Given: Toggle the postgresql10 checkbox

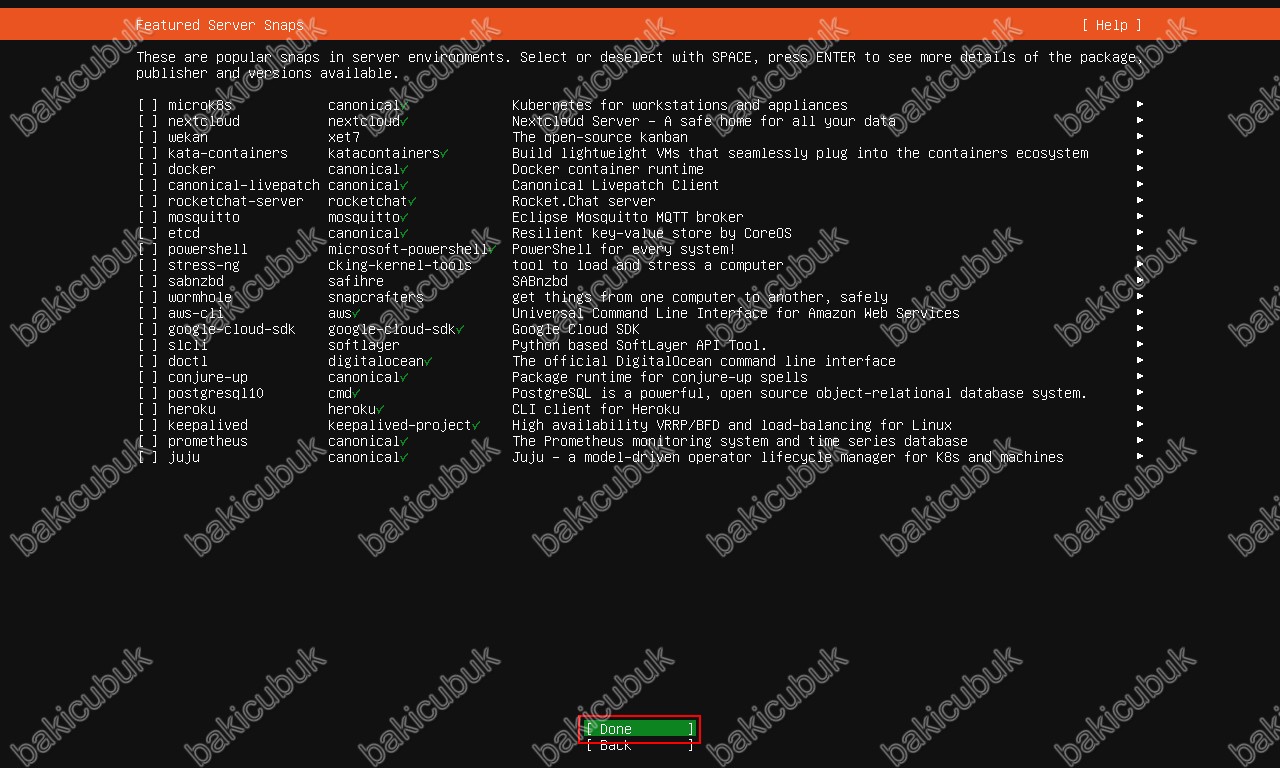Looking at the screenshot, I should 148,393.
